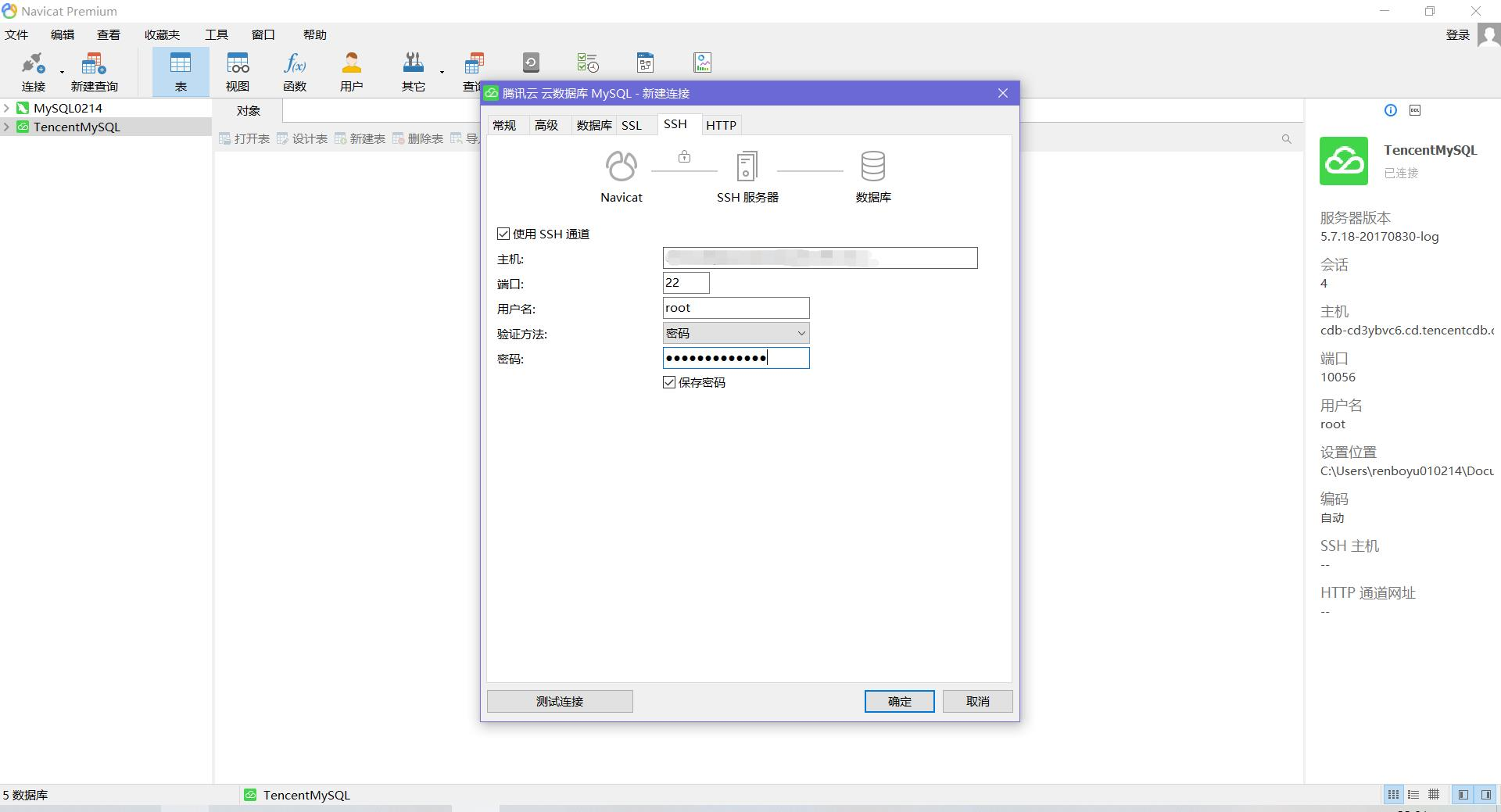Confirm with the 确定 button
The width and height of the screenshot is (1501, 812).
point(899,701)
